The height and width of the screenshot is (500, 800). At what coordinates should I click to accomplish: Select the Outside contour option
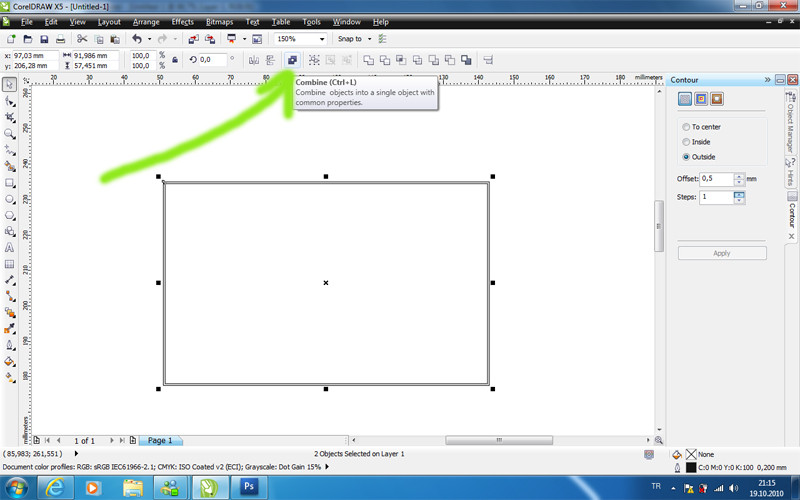[686, 157]
